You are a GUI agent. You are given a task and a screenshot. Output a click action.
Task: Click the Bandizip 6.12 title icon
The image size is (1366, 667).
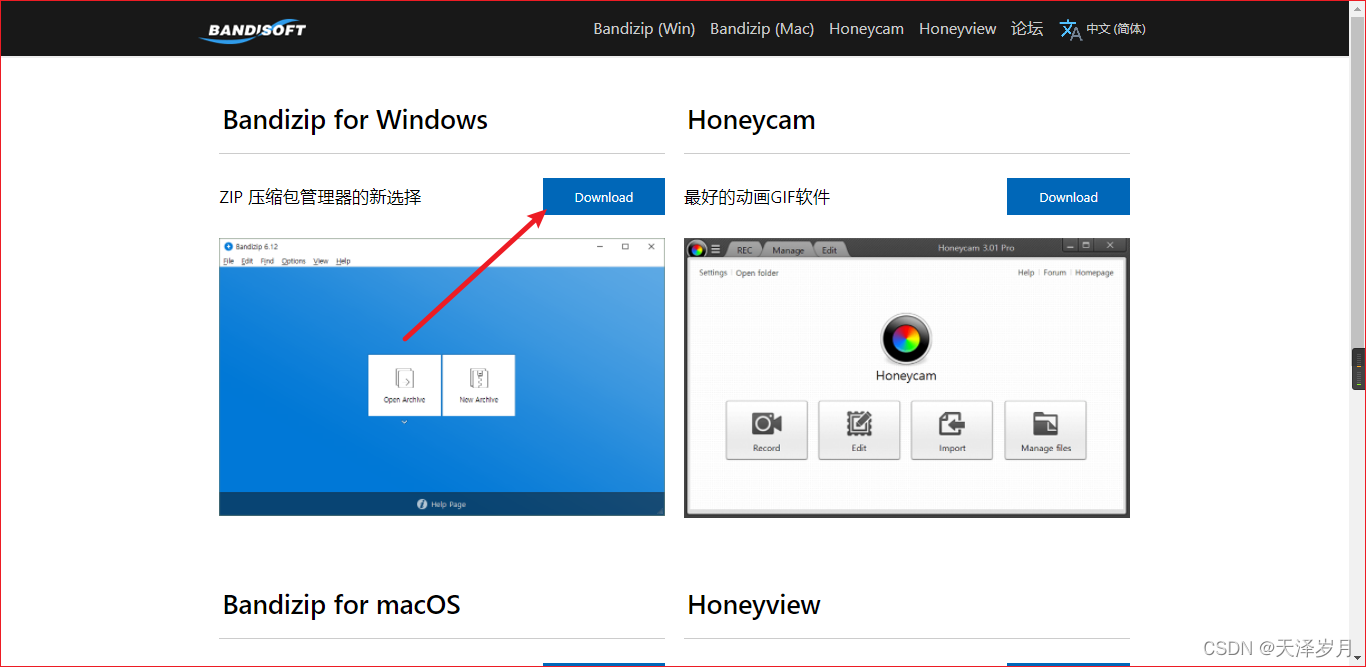coord(228,246)
